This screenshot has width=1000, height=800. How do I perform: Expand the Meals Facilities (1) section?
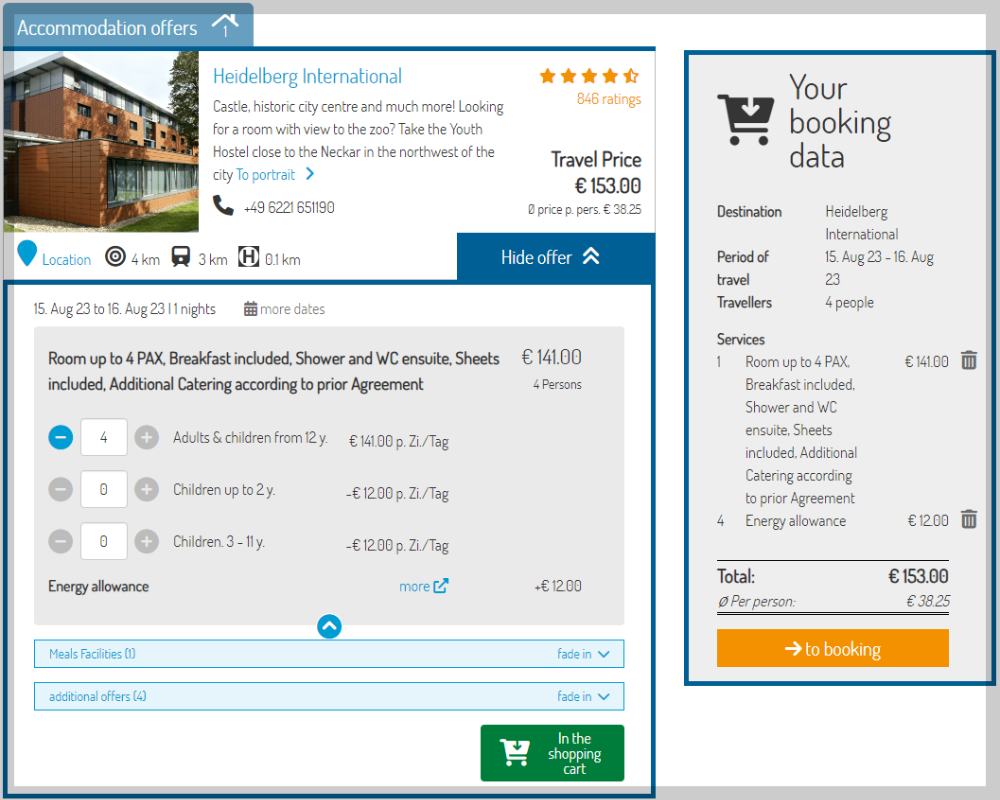(x=329, y=654)
